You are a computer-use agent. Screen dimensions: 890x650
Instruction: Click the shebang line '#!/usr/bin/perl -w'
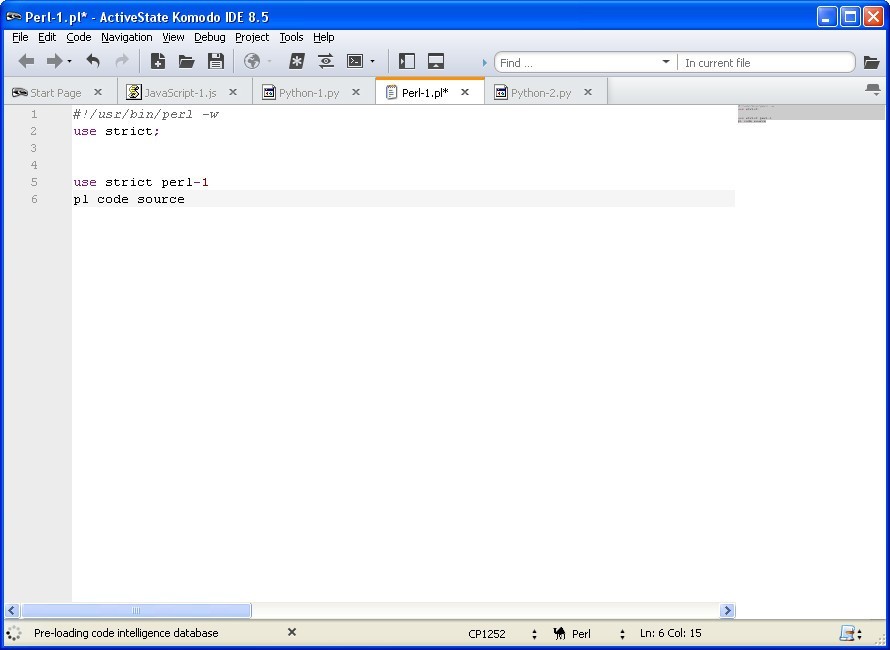tap(146, 114)
